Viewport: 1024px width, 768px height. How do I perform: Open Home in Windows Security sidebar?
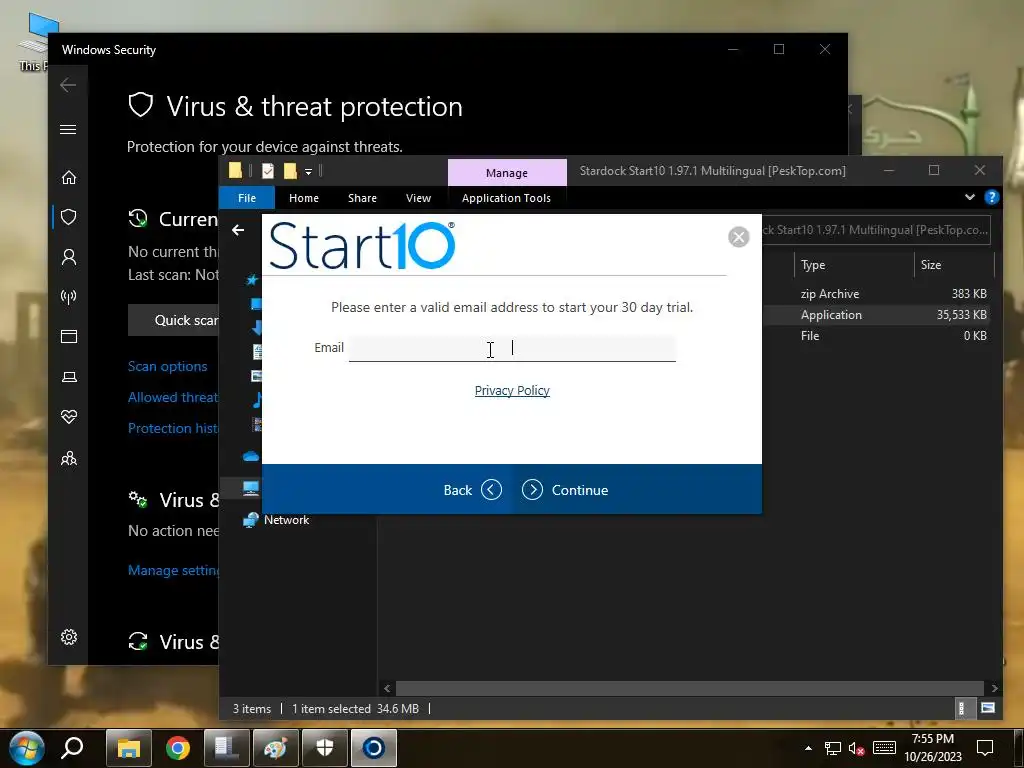tap(69, 178)
